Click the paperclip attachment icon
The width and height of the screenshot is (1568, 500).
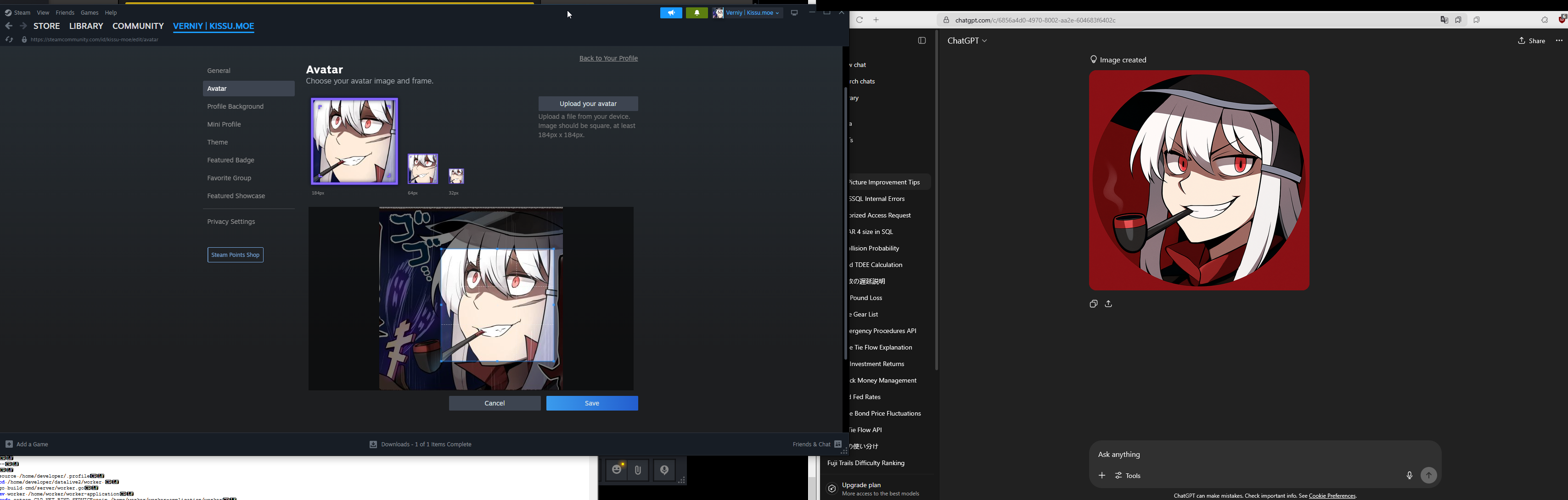(638, 470)
